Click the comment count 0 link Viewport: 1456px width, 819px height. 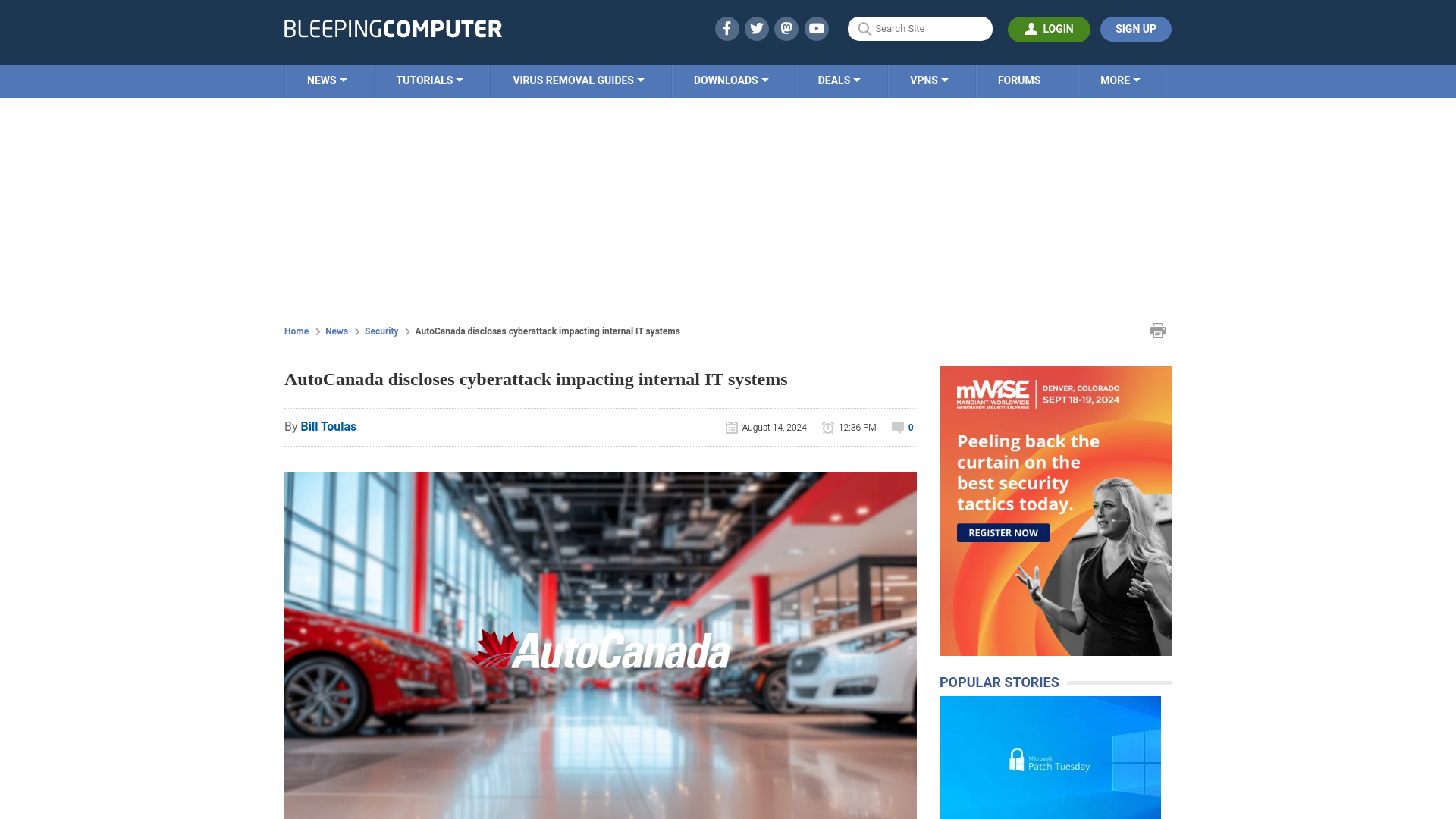[911, 428]
